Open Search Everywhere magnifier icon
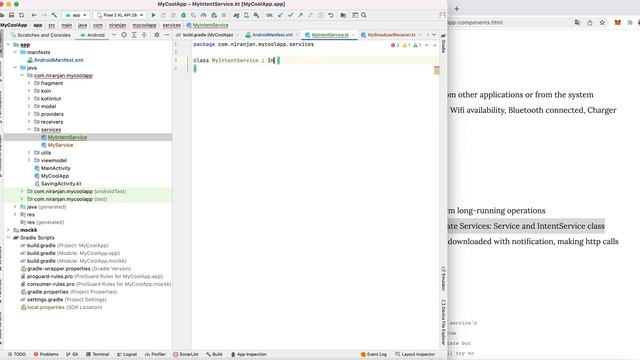640x360 pixels. (364, 15)
